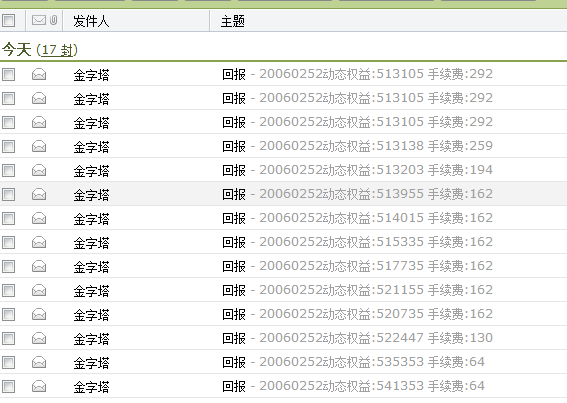Click sender 金字塔 on the 515335 row

(x=91, y=243)
